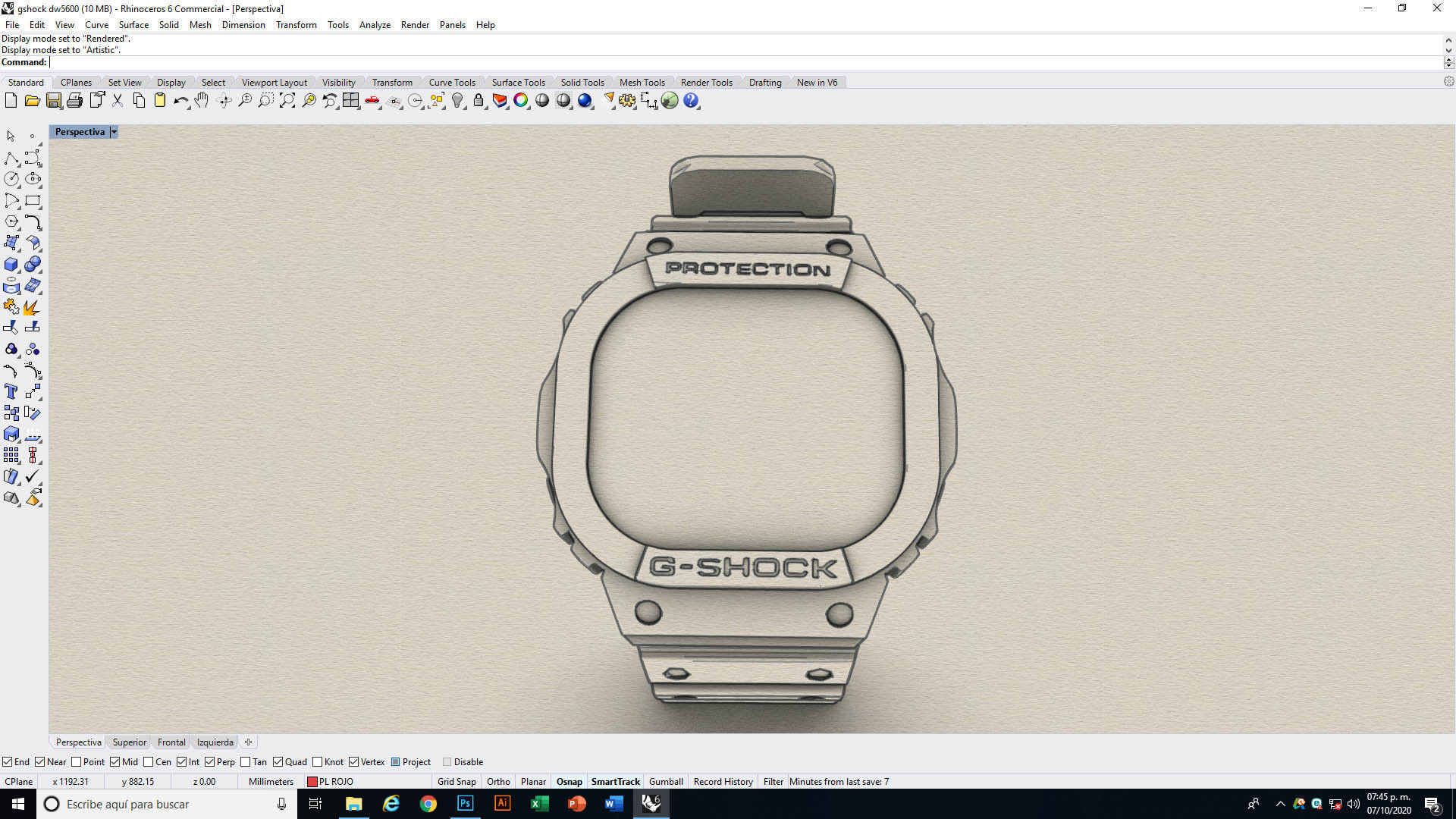1456x819 pixels.
Task: Cut selection with the scissors icon
Action: [x=118, y=100]
